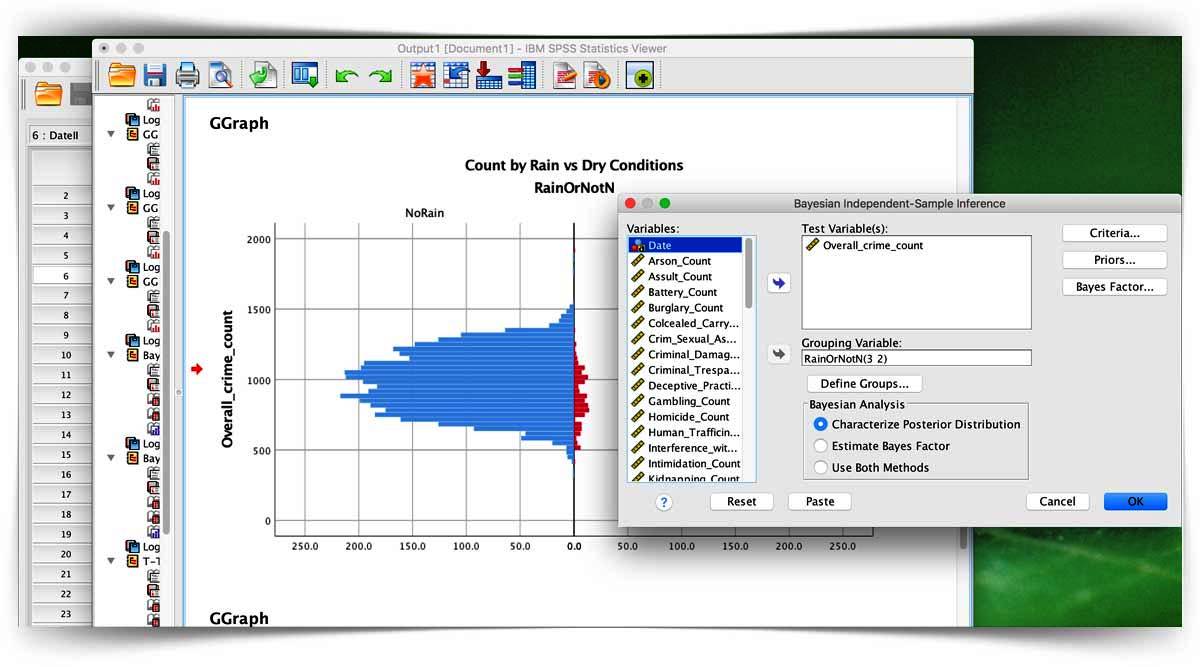
Task: Click the green plus icon in toolbar
Action: click(640, 76)
